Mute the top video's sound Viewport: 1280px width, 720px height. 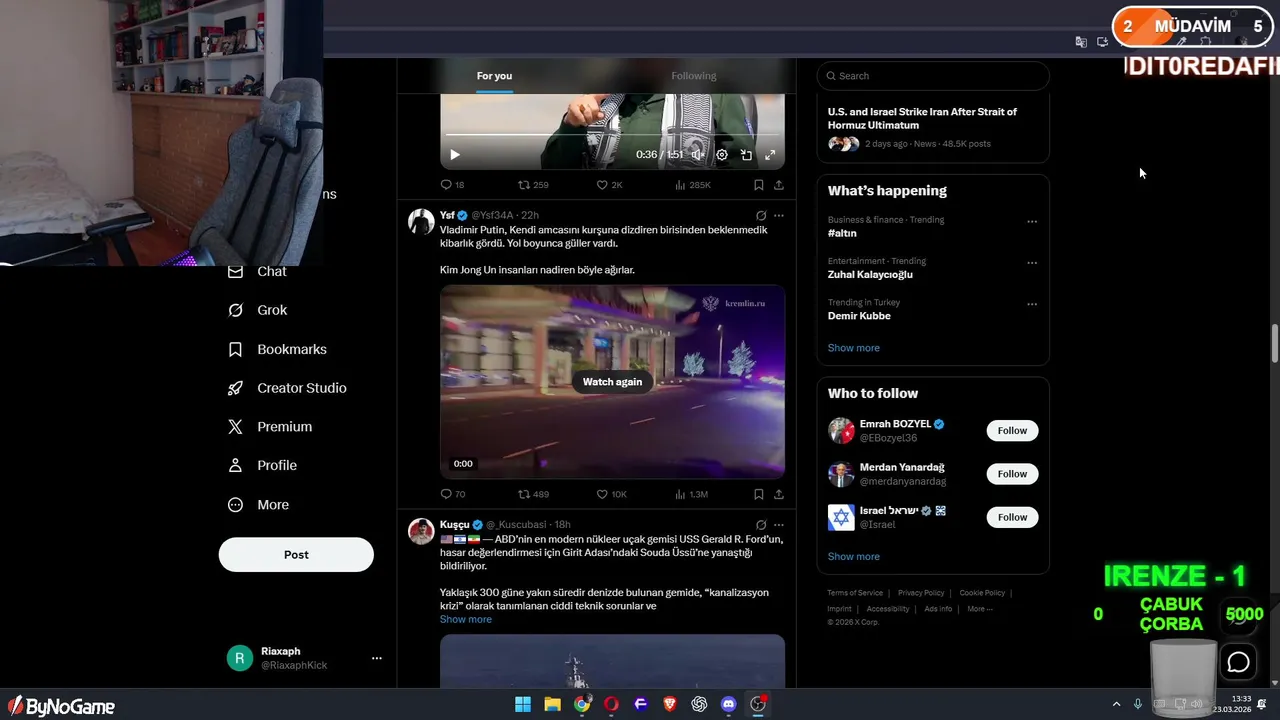point(697,155)
